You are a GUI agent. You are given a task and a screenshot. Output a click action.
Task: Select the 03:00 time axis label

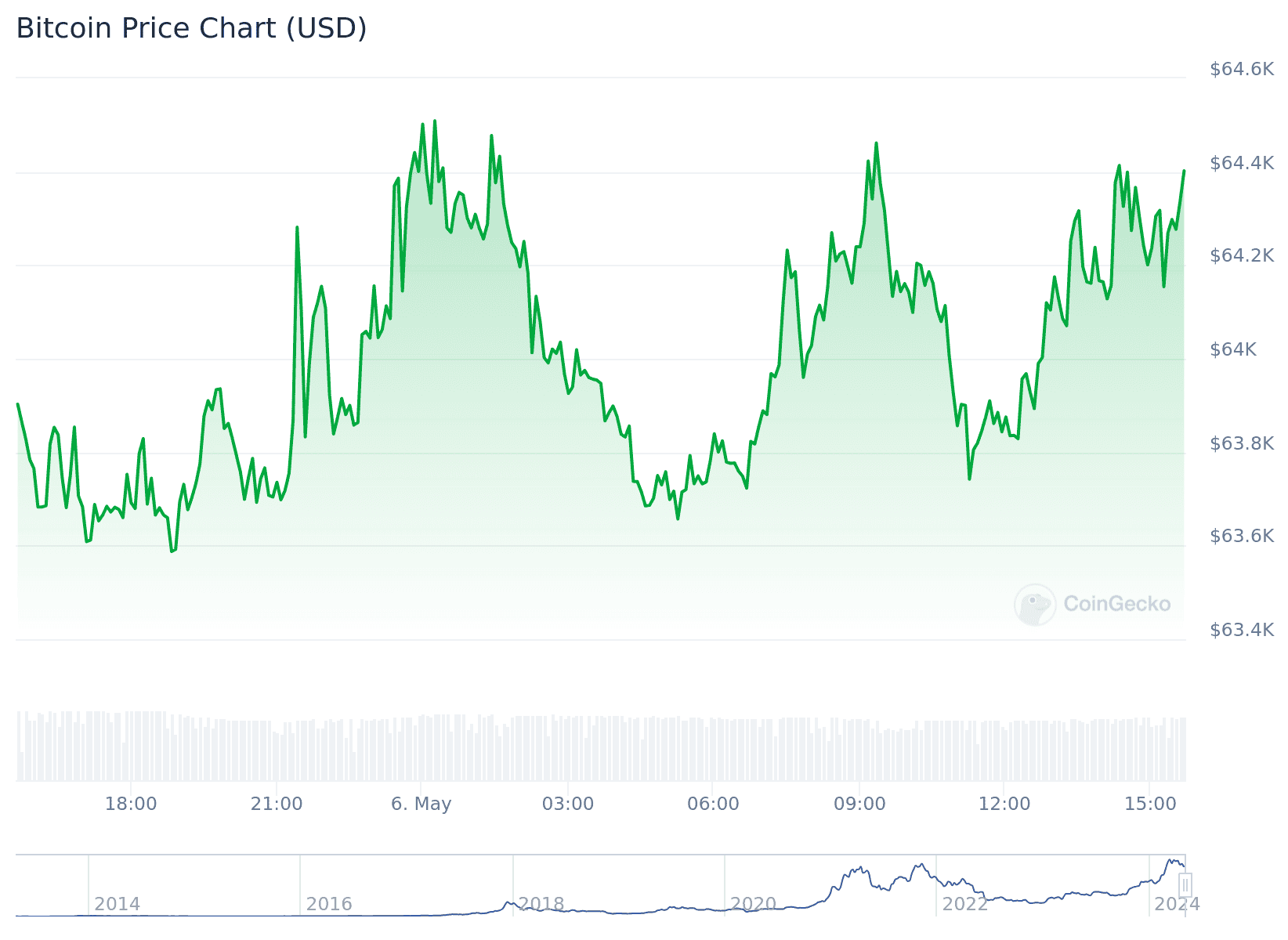568,804
